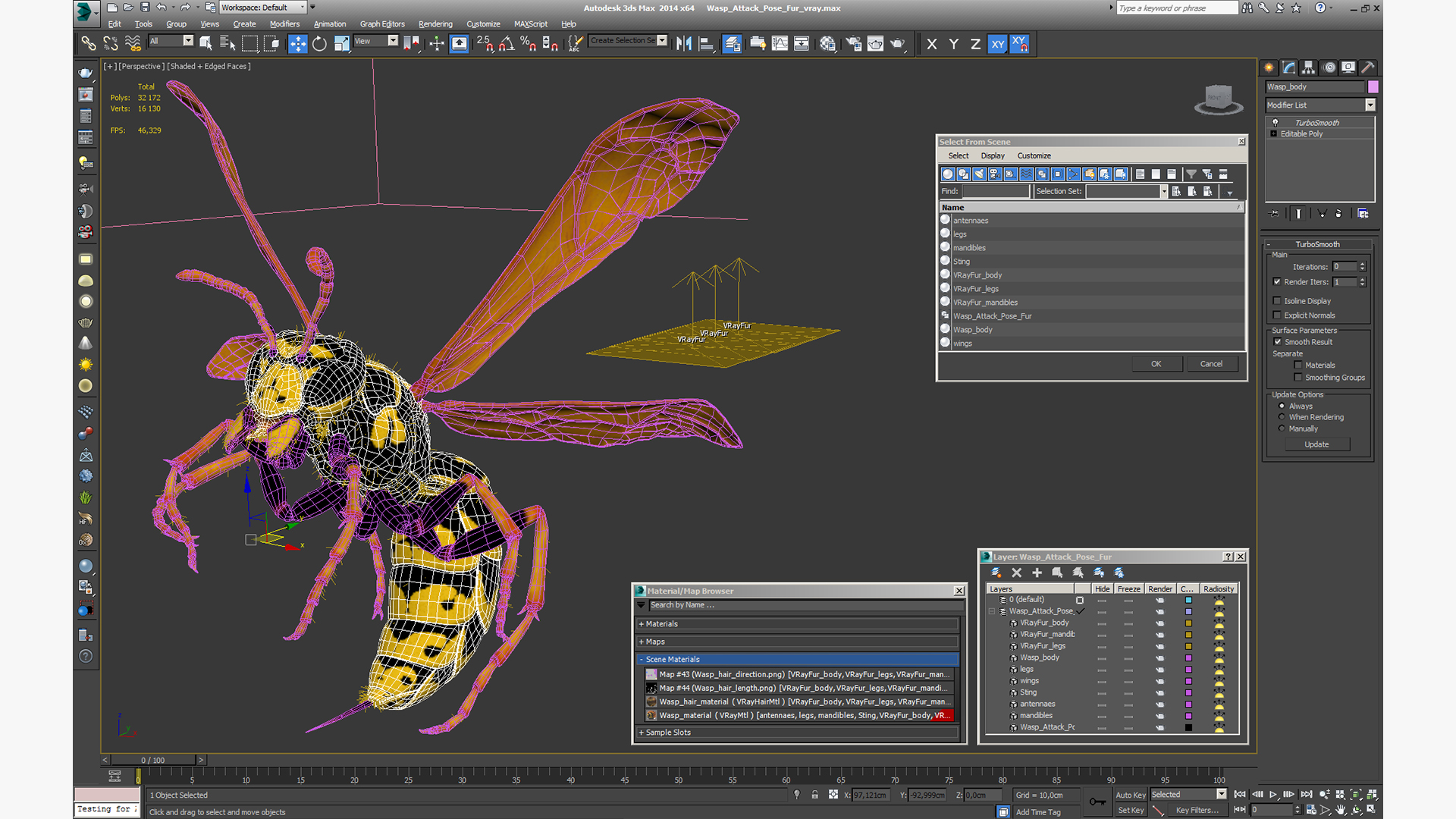Toggle Display Lights filter in Select From Scene
The width and height of the screenshot is (1456, 819).
pos(979,174)
